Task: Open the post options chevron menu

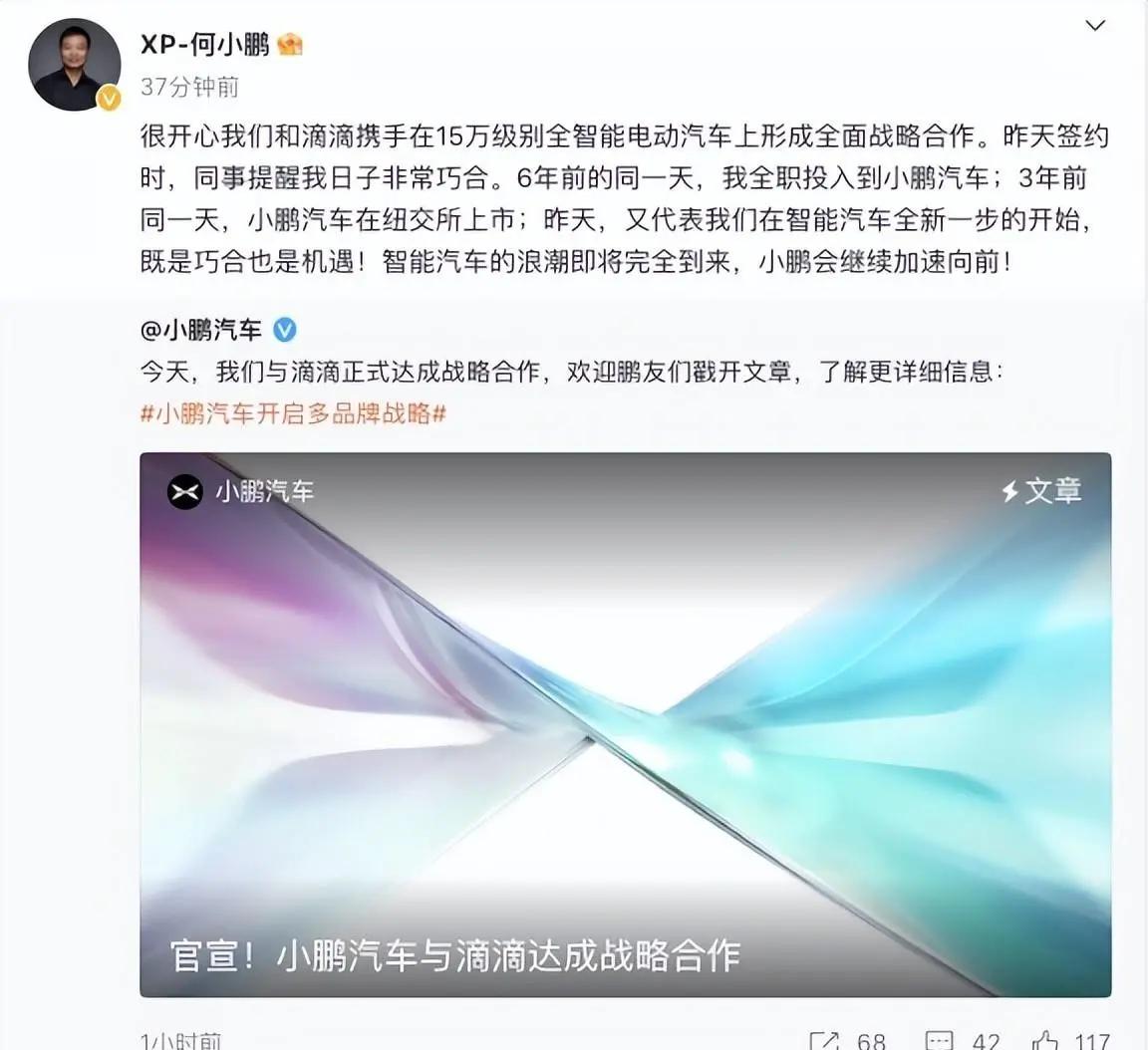Action: [x=1094, y=26]
